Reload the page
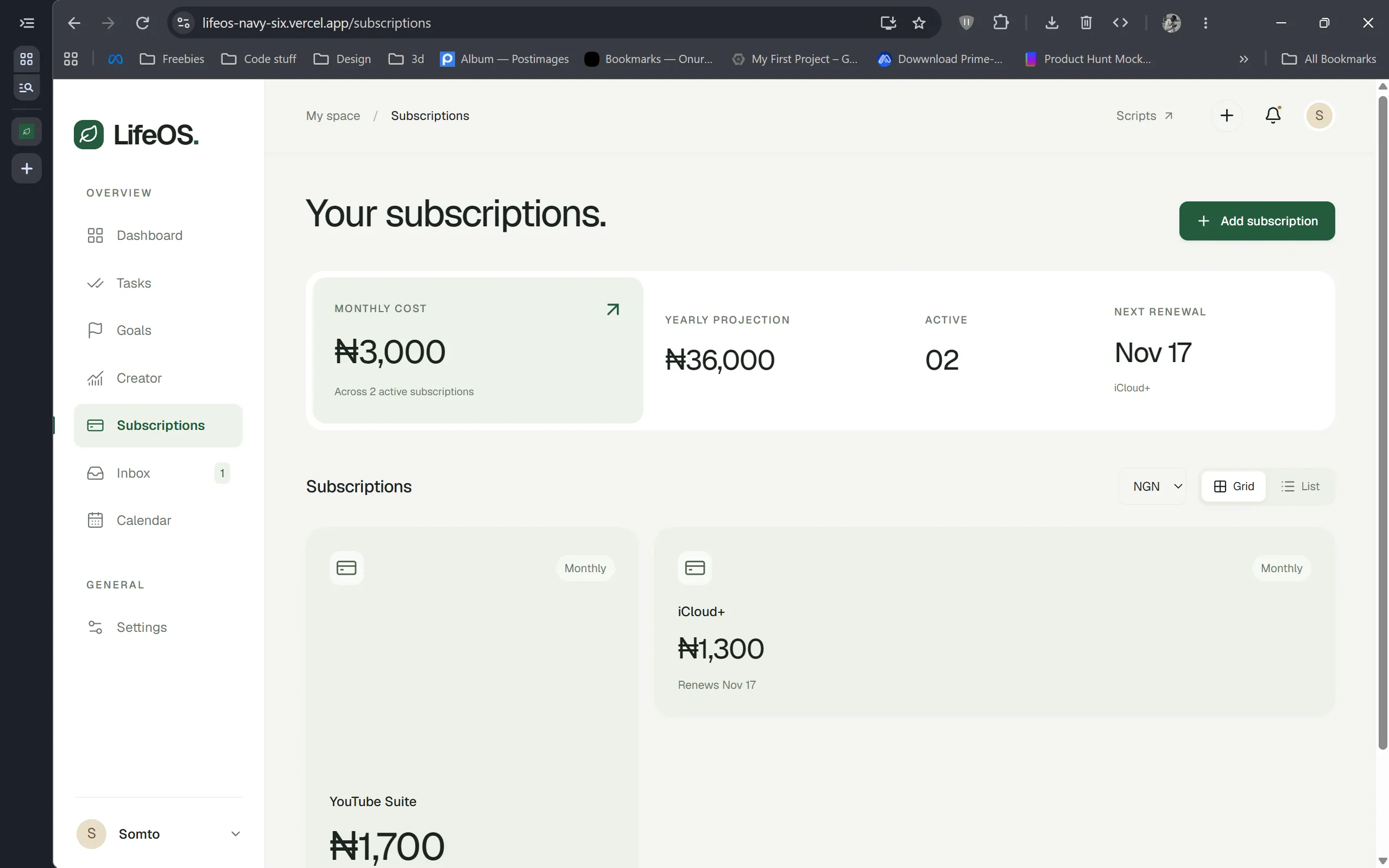 pyautogui.click(x=142, y=23)
